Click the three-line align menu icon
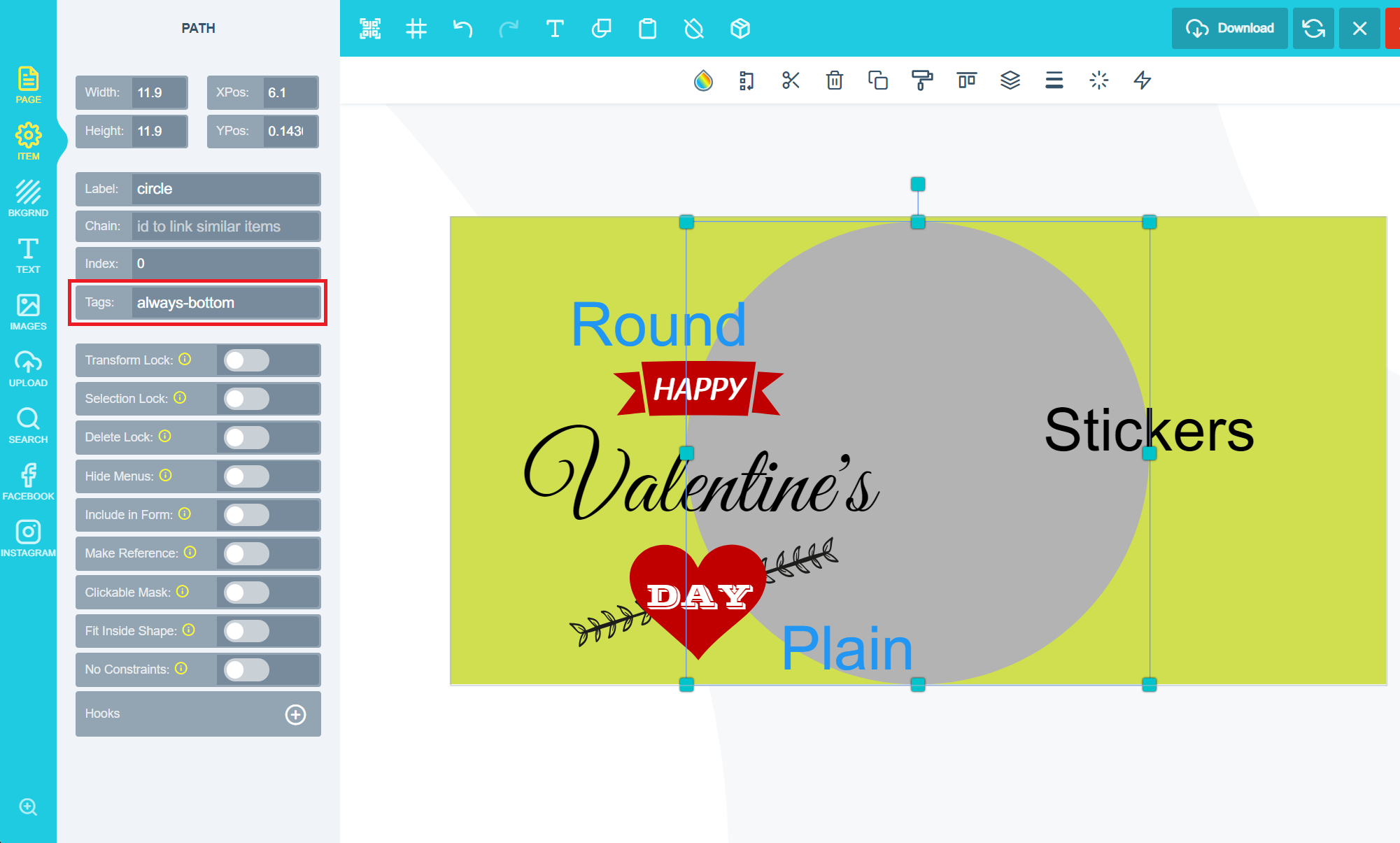Image resolution: width=1400 pixels, height=843 pixels. [x=1054, y=80]
